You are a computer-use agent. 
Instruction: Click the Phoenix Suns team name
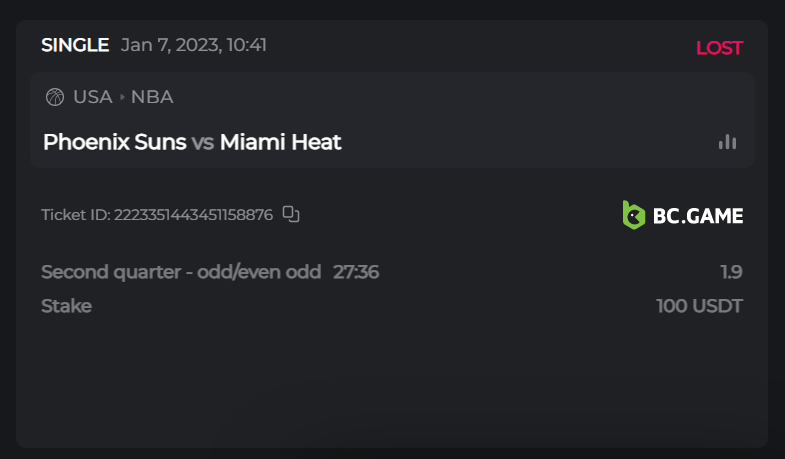[114, 142]
